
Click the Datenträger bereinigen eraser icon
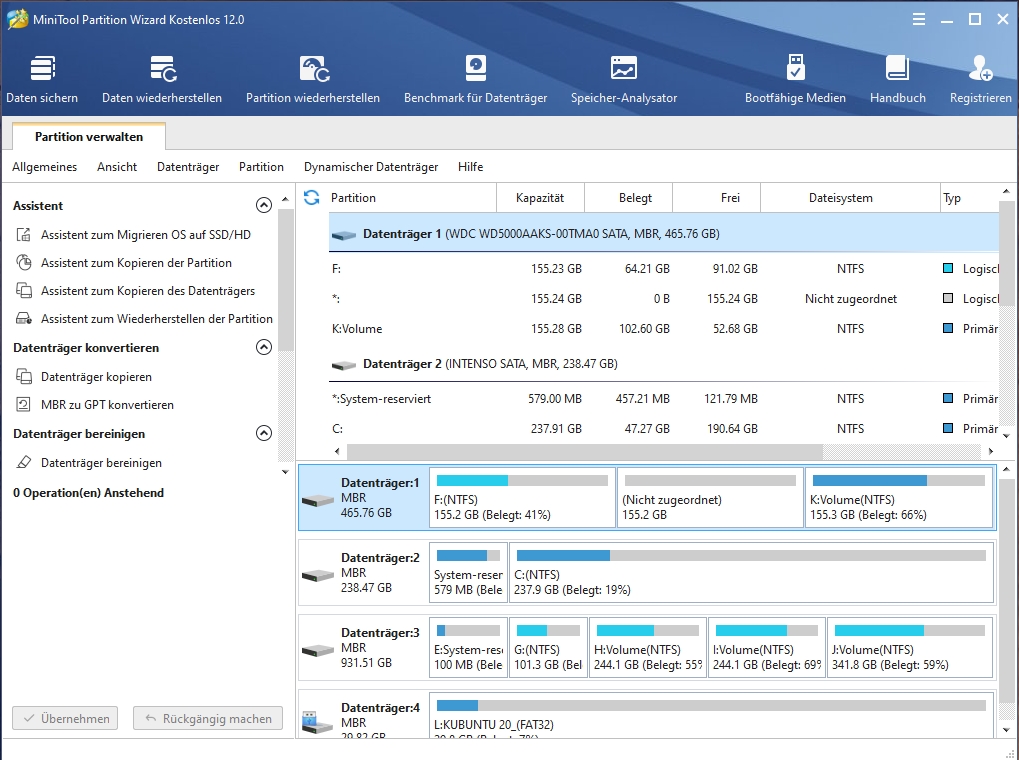(x=24, y=462)
